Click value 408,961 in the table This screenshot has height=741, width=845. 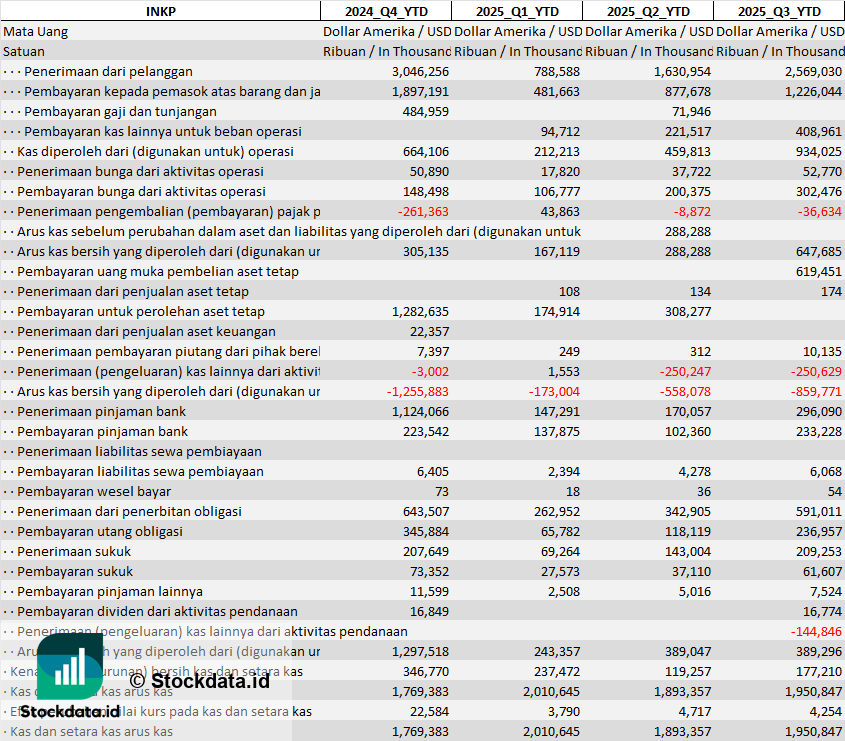click(x=819, y=131)
